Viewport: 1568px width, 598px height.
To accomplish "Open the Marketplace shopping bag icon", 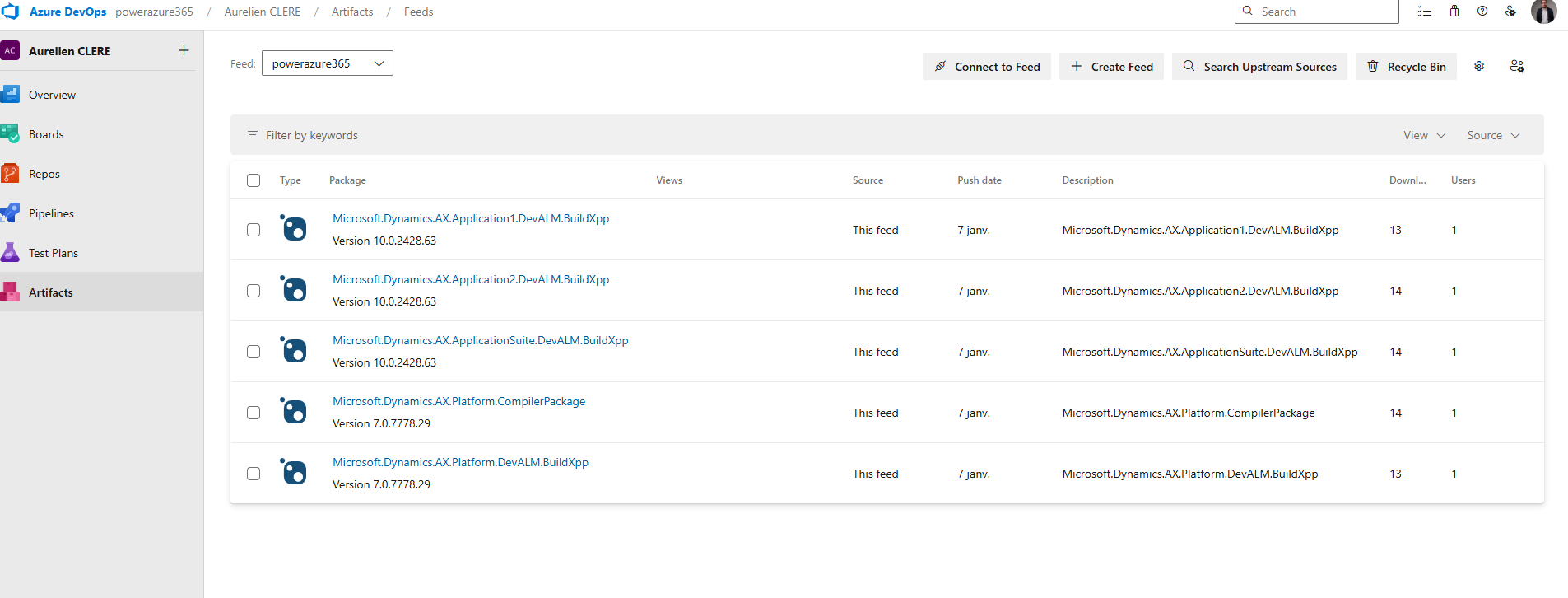I will click(x=1454, y=12).
